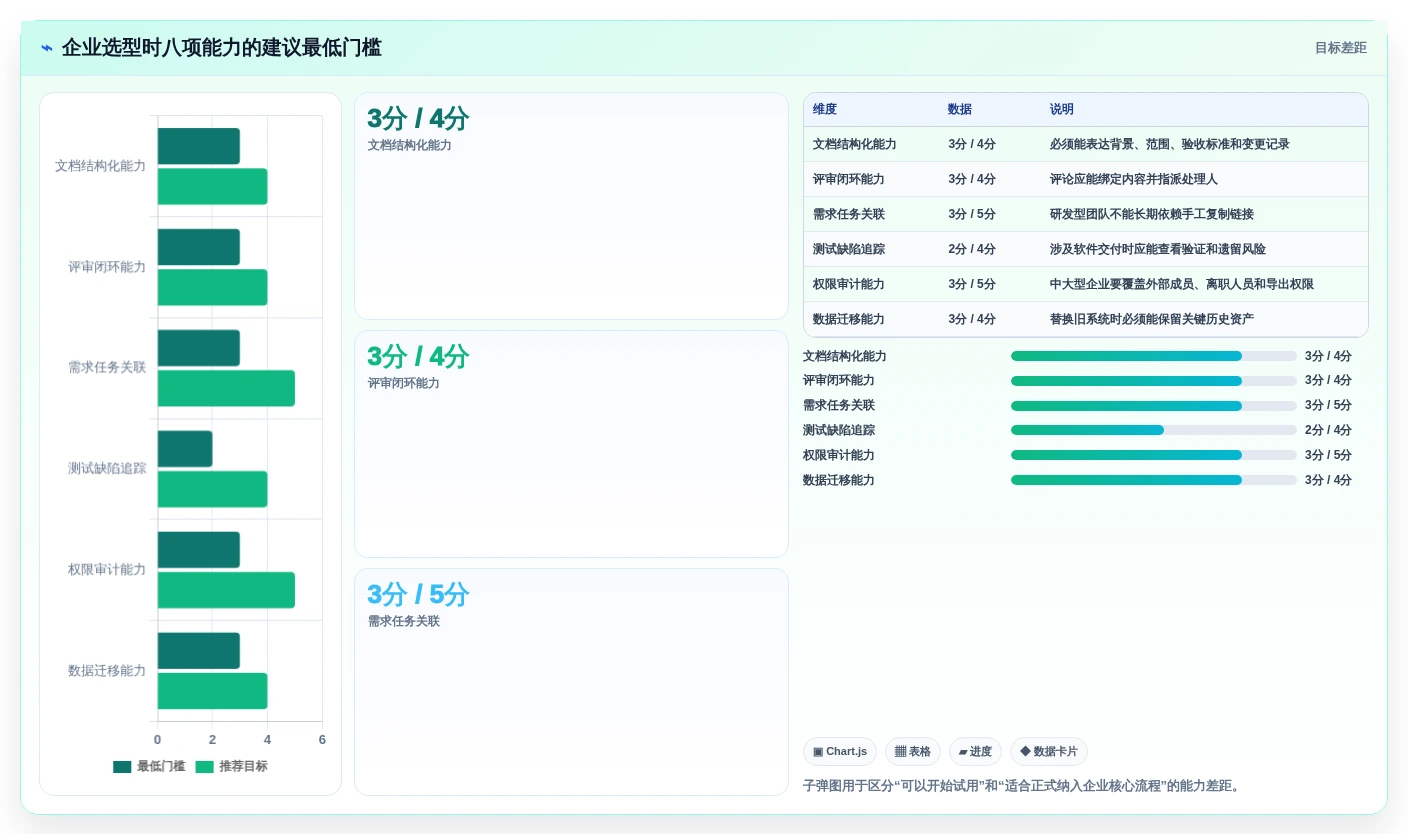This screenshot has width=1408, height=834.
Task: Click the 最低门槛 bar for 文档结构化能力 in chart
Action: [x=198, y=146]
